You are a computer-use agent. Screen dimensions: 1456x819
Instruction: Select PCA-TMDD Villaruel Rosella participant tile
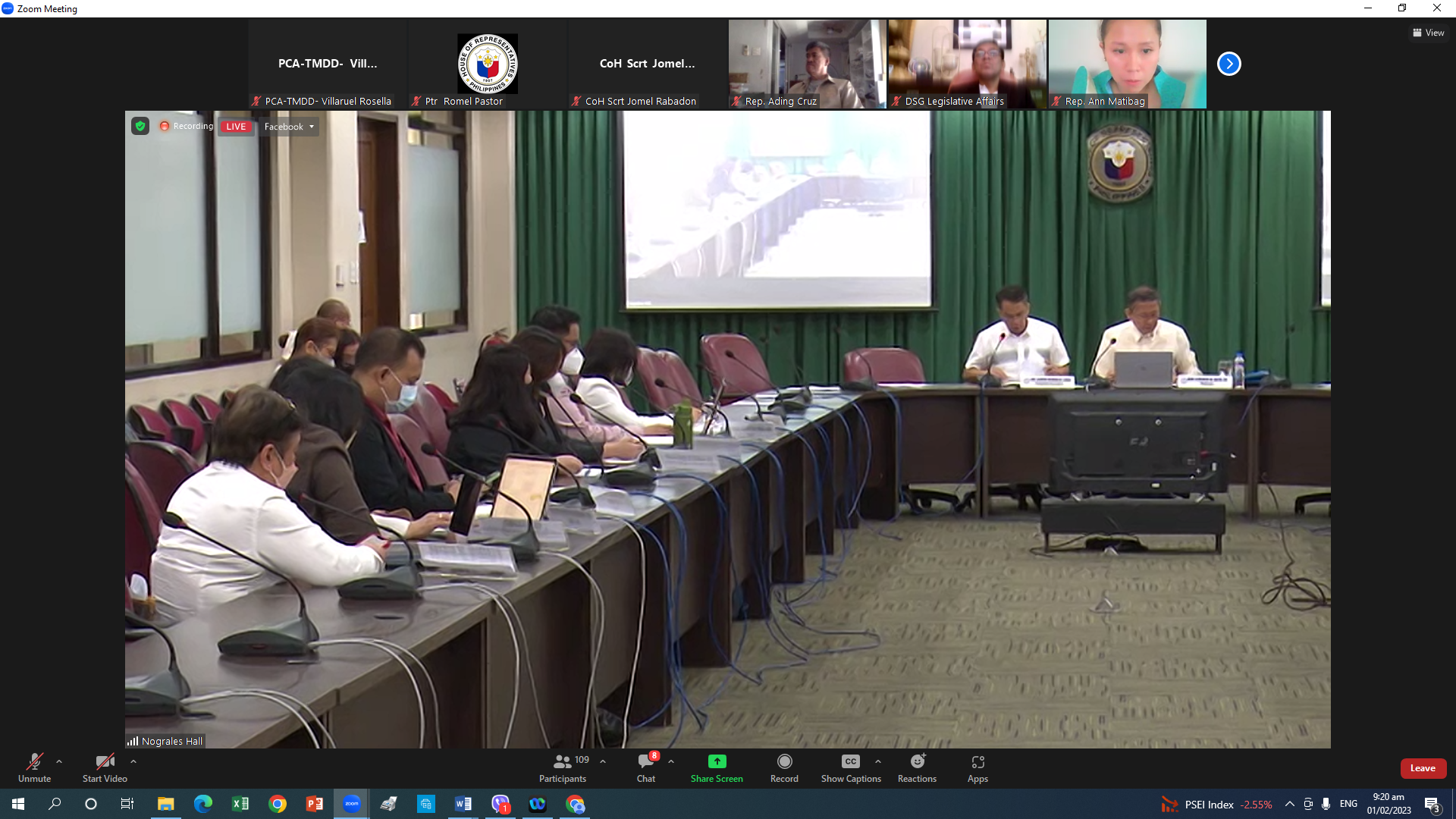327,64
